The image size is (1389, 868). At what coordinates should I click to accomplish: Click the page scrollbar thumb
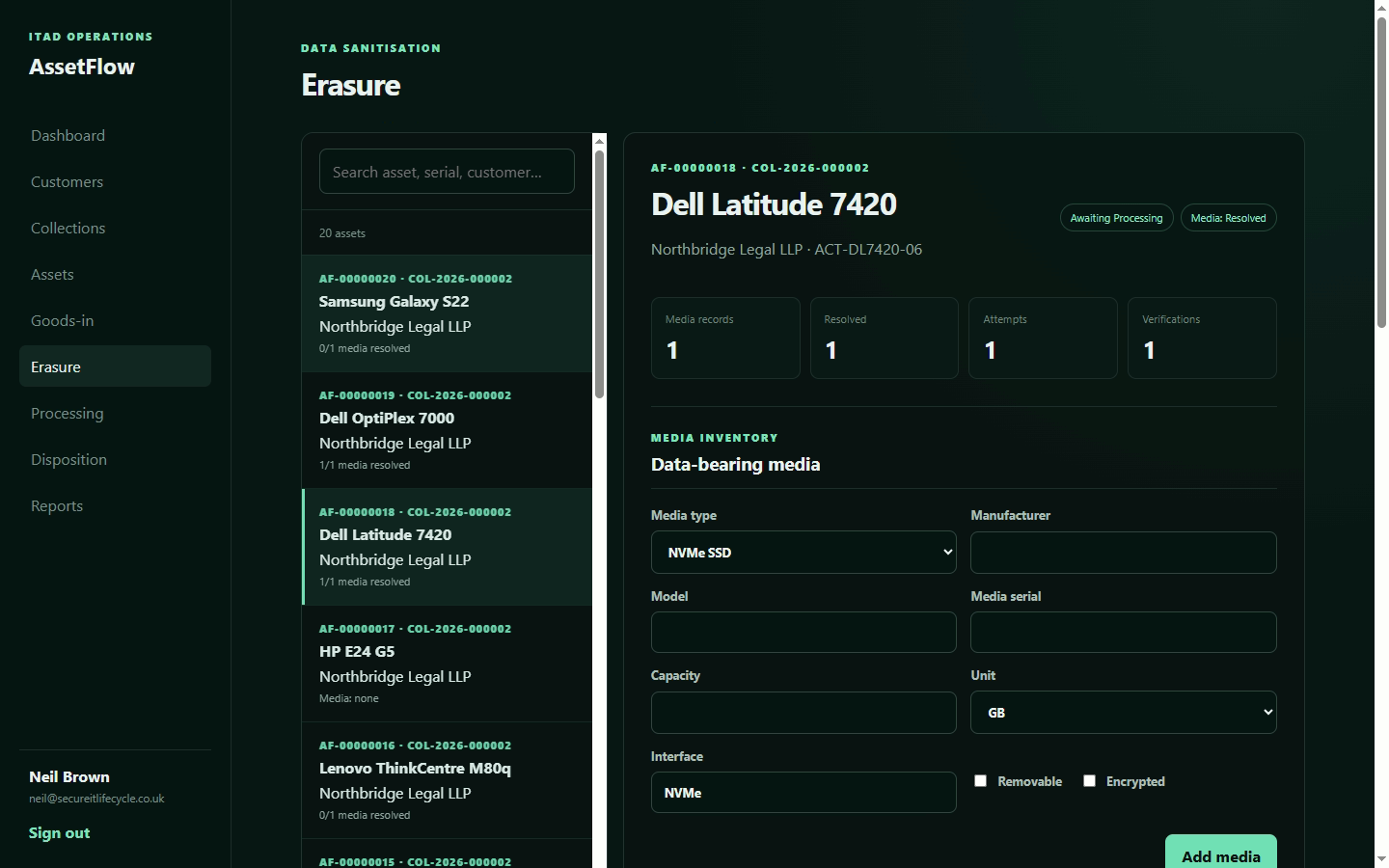(1381, 174)
